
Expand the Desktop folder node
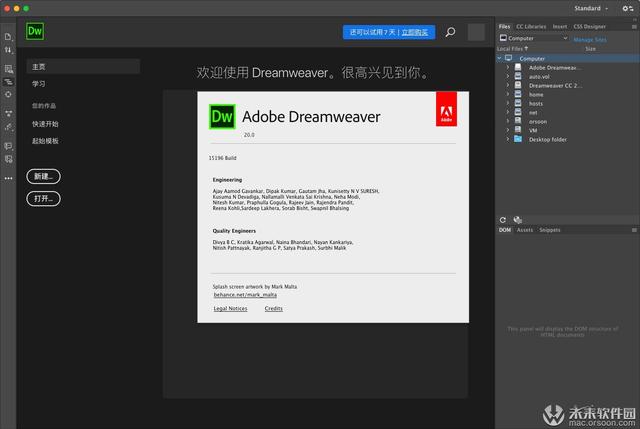click(508, 139)
